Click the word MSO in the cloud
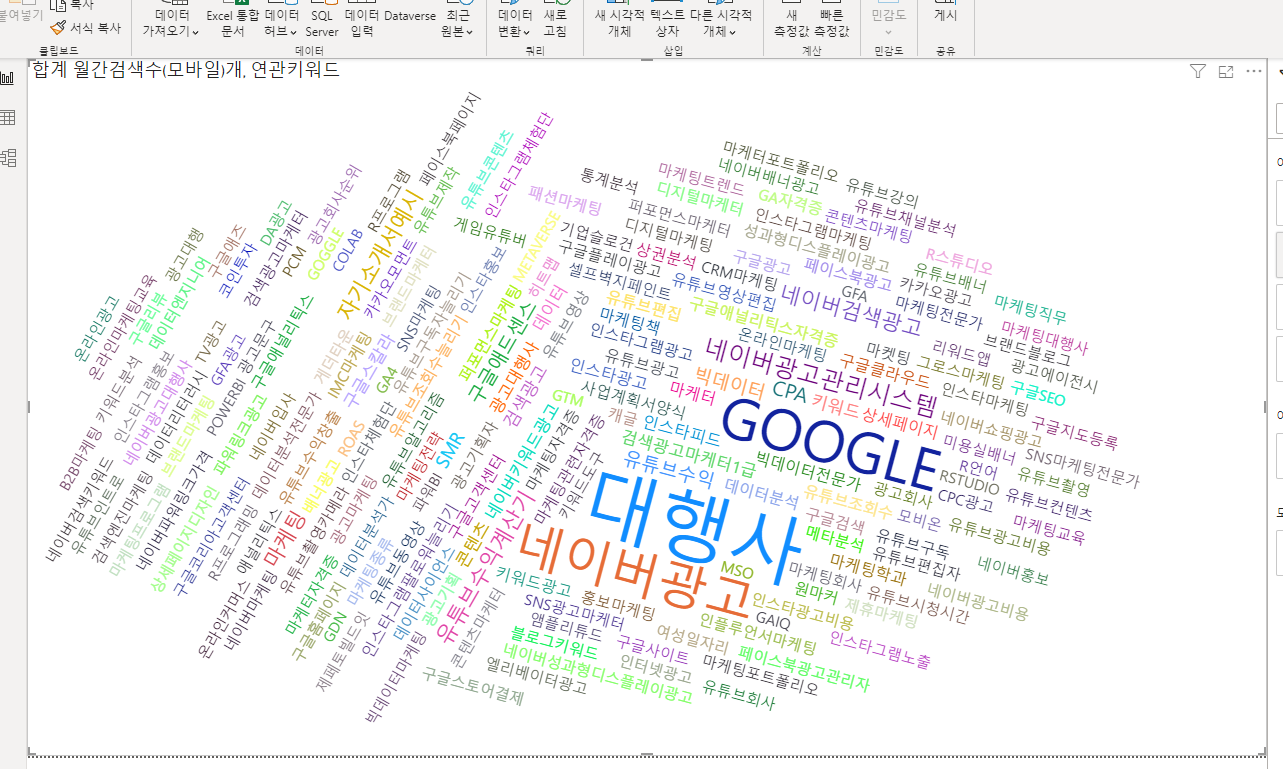The image size is (1283, 769). coord(737,570)
